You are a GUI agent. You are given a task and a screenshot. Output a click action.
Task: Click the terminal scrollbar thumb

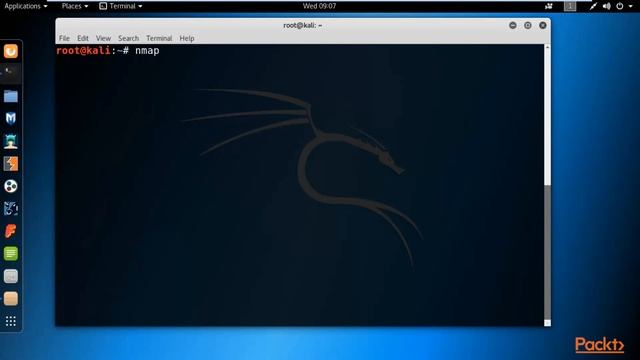coord(547,252)
